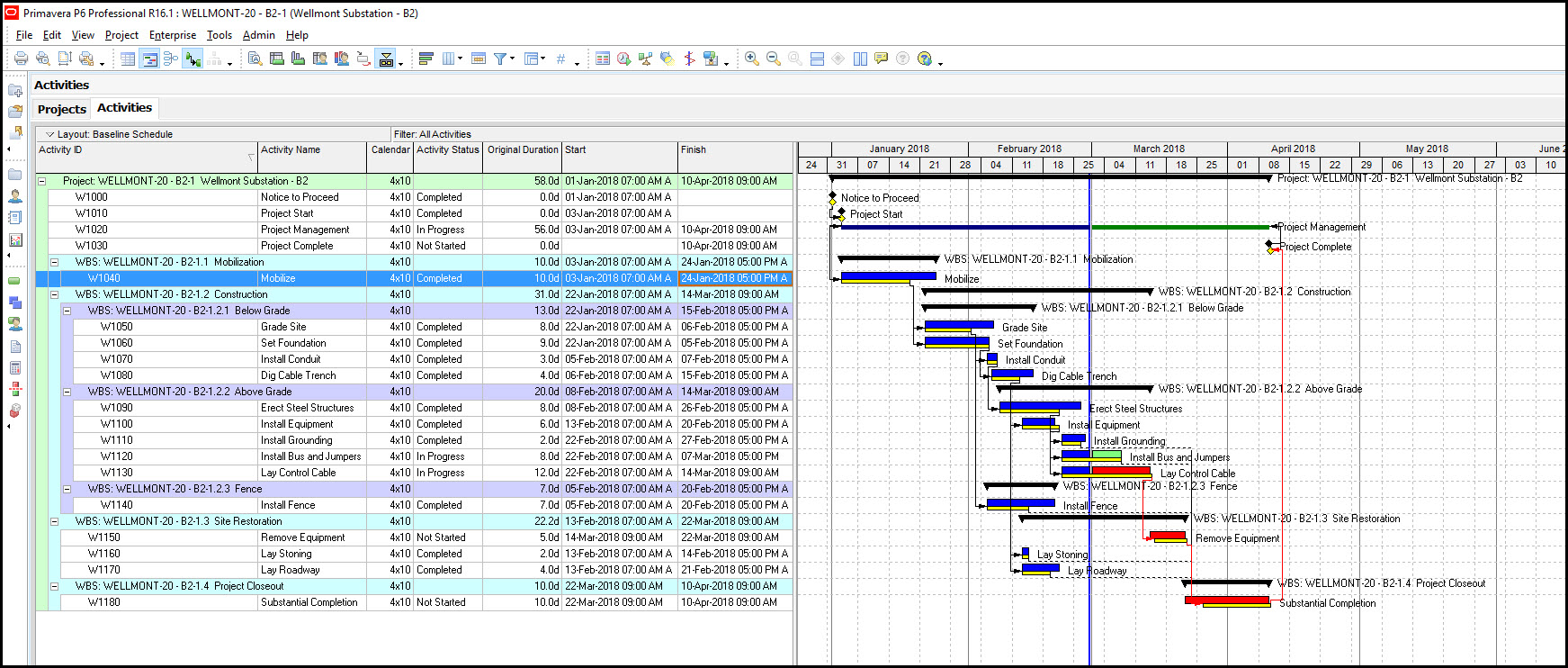Viewport: 1568px width, 668px height.
Task: Collapse the B2-1.4 Project Closeout group
Action: [54, 586]
